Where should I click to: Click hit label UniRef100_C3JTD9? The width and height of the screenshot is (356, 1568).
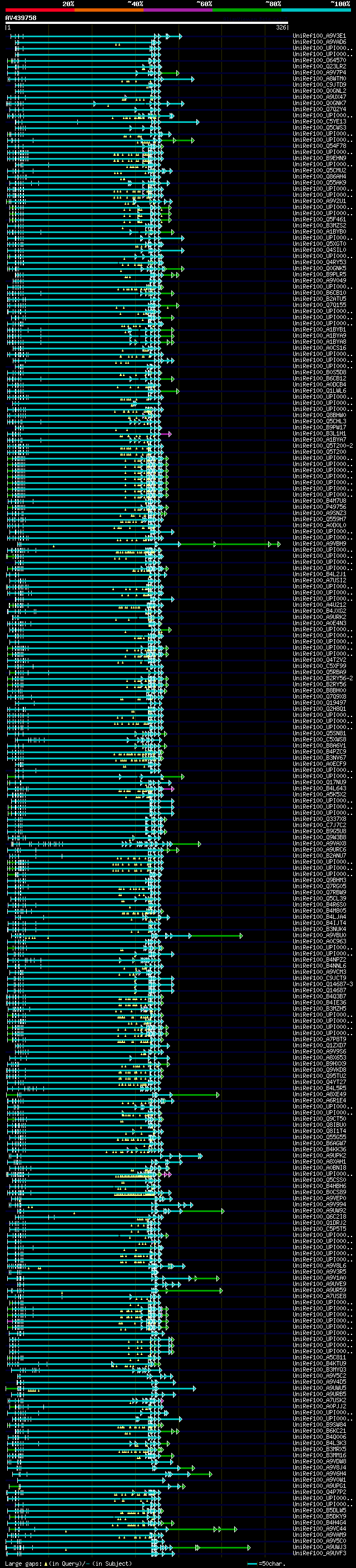pos(319,85)
